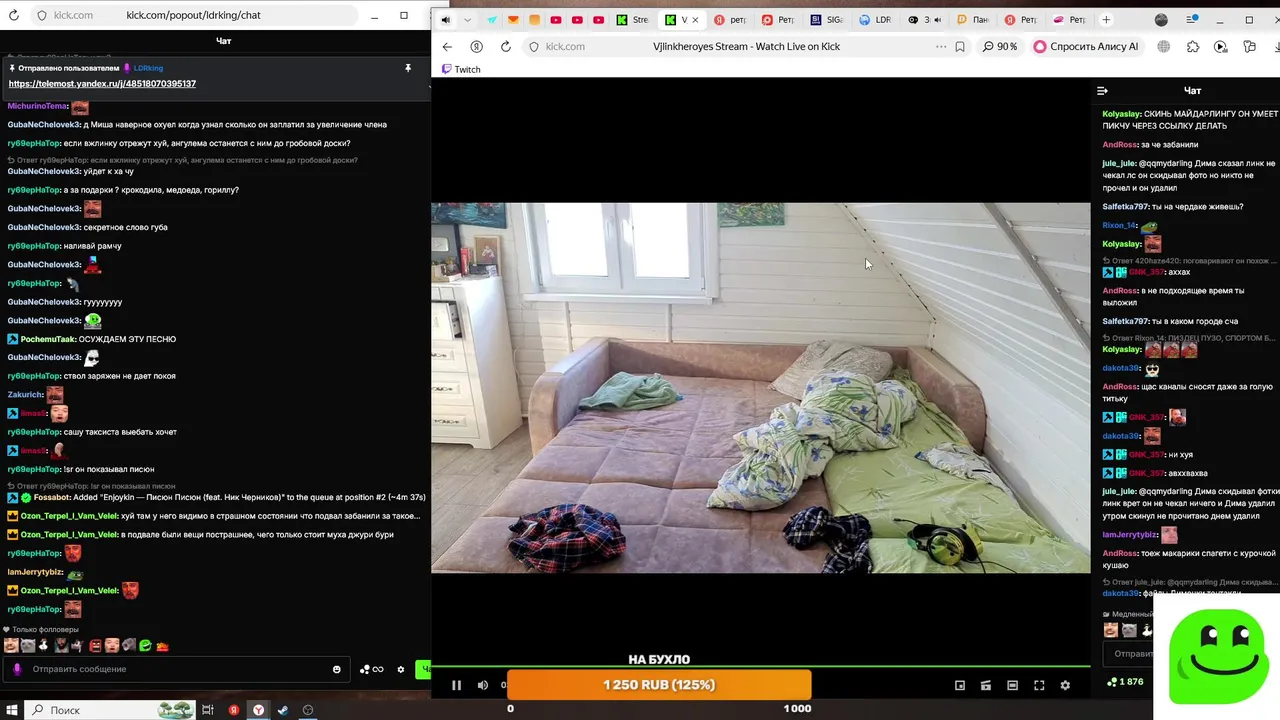Open the emoji picker in the popout chat input
Image resolution: width=1280 pixels, height=720 pixels.
click(336, 669)
